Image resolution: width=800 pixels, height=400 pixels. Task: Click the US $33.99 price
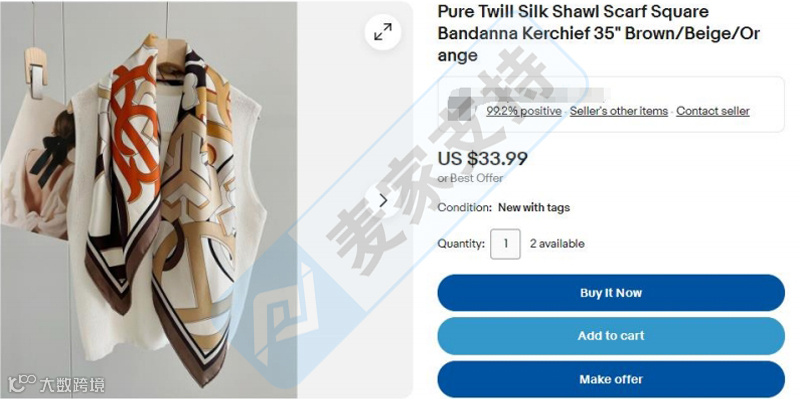point(482,159)
